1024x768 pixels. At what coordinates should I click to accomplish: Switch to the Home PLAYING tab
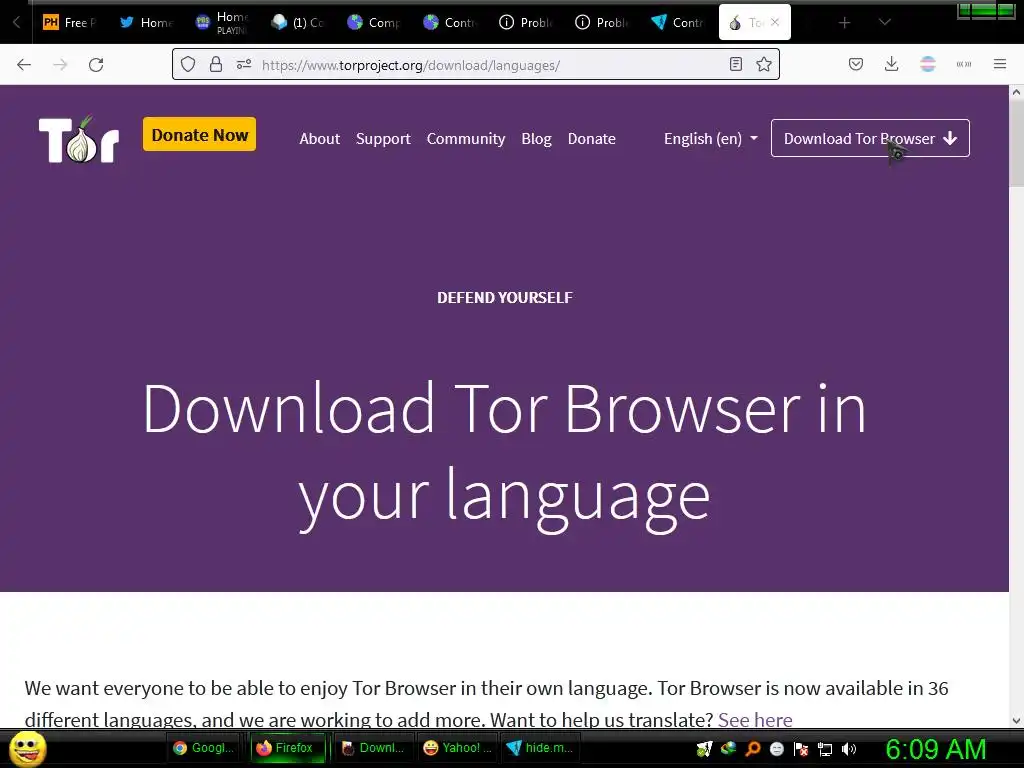point(222,23)
